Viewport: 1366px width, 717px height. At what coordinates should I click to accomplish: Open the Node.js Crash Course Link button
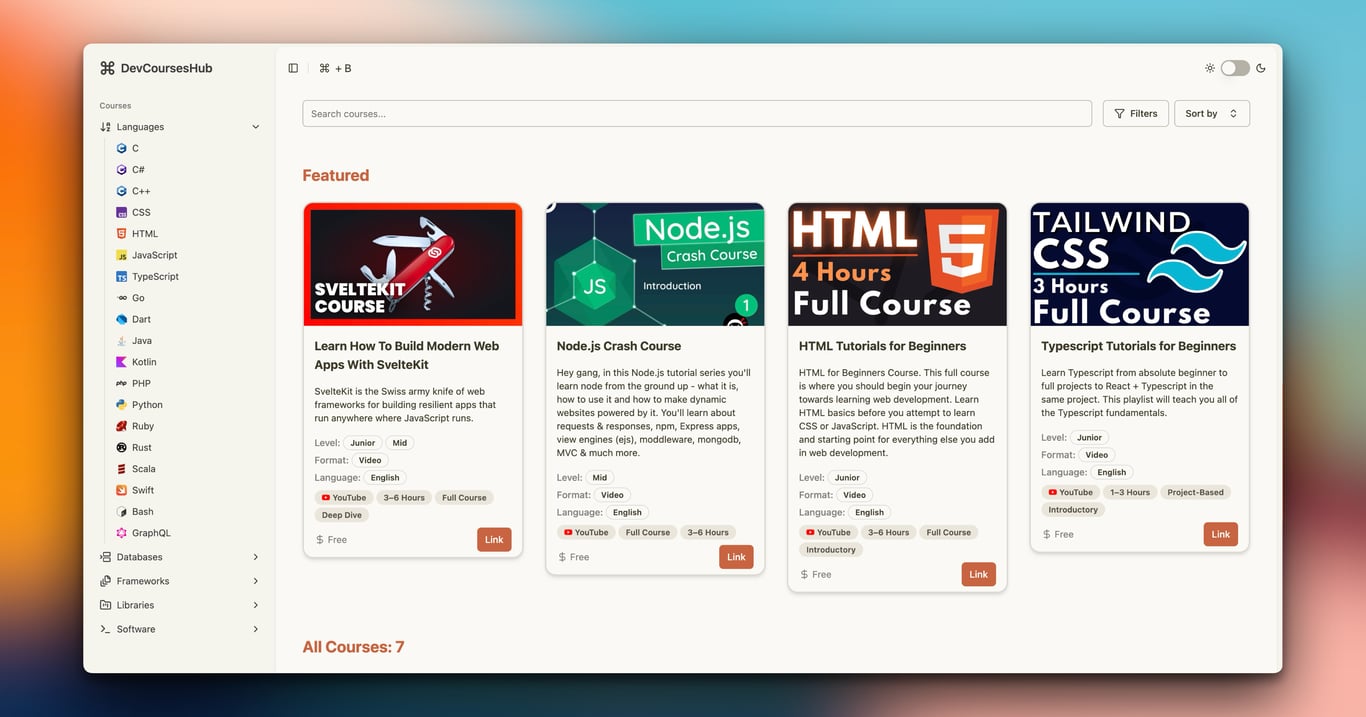[x=736, y=557]
